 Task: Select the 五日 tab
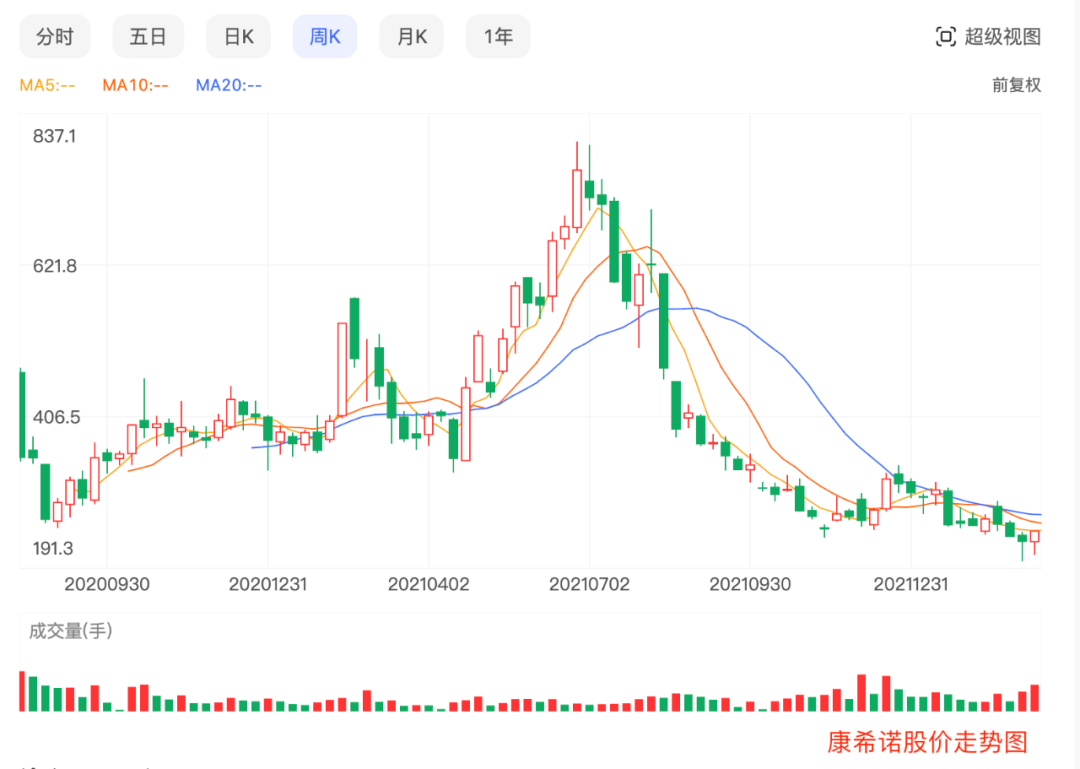148,37
